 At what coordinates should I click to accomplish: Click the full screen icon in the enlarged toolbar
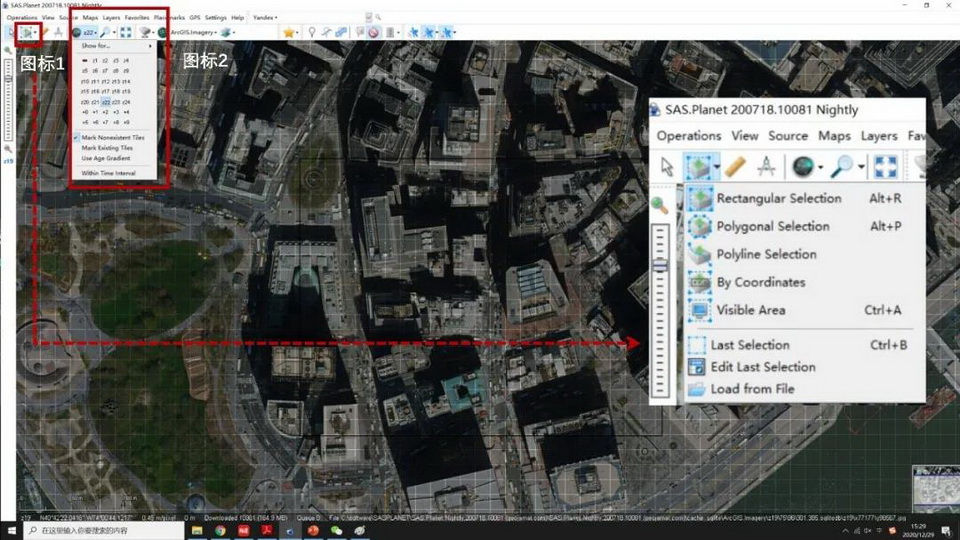click(x=885, y=166)
